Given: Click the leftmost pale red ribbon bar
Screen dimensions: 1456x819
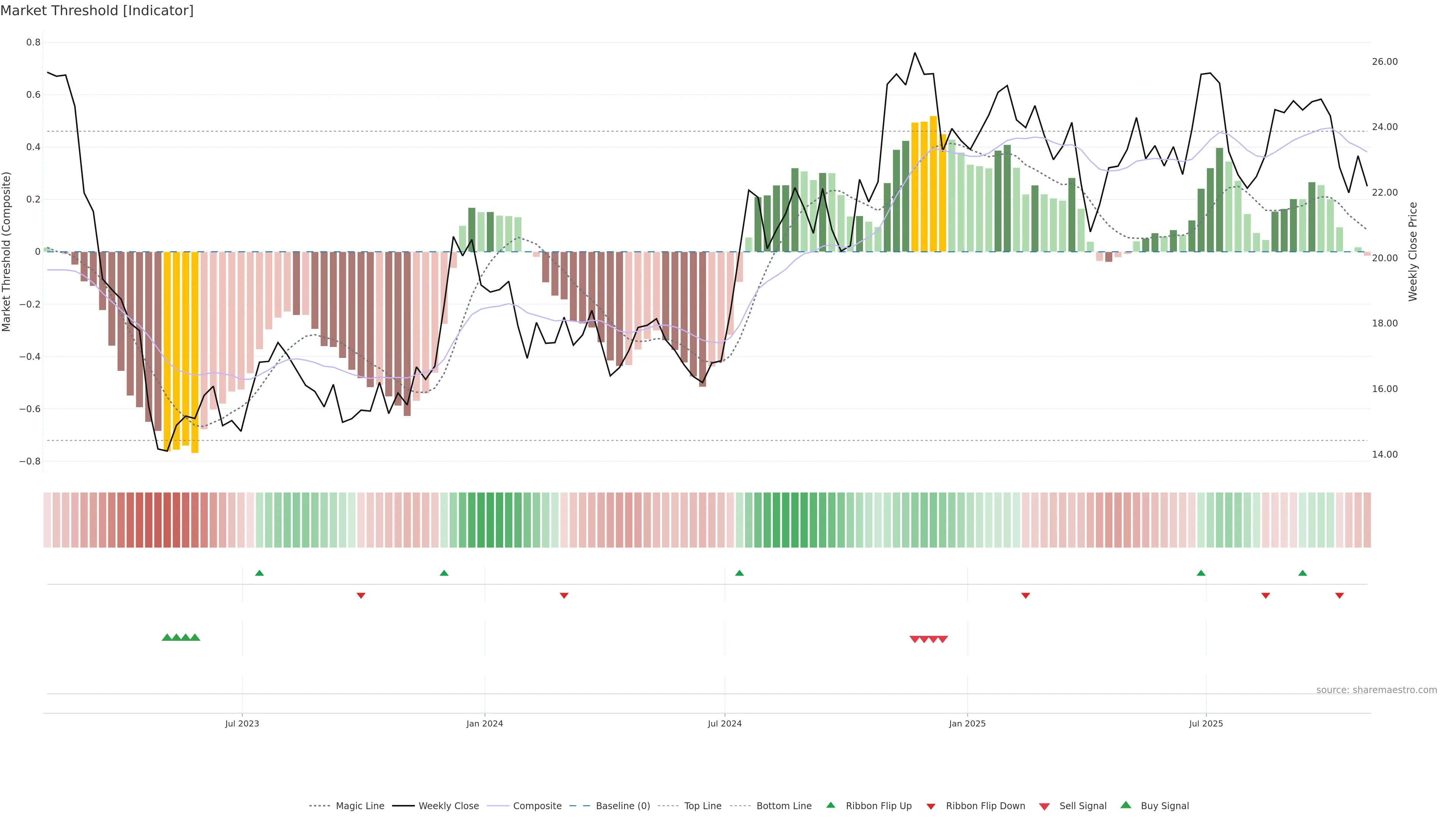Looking at the screenshot, I should 47,520.
